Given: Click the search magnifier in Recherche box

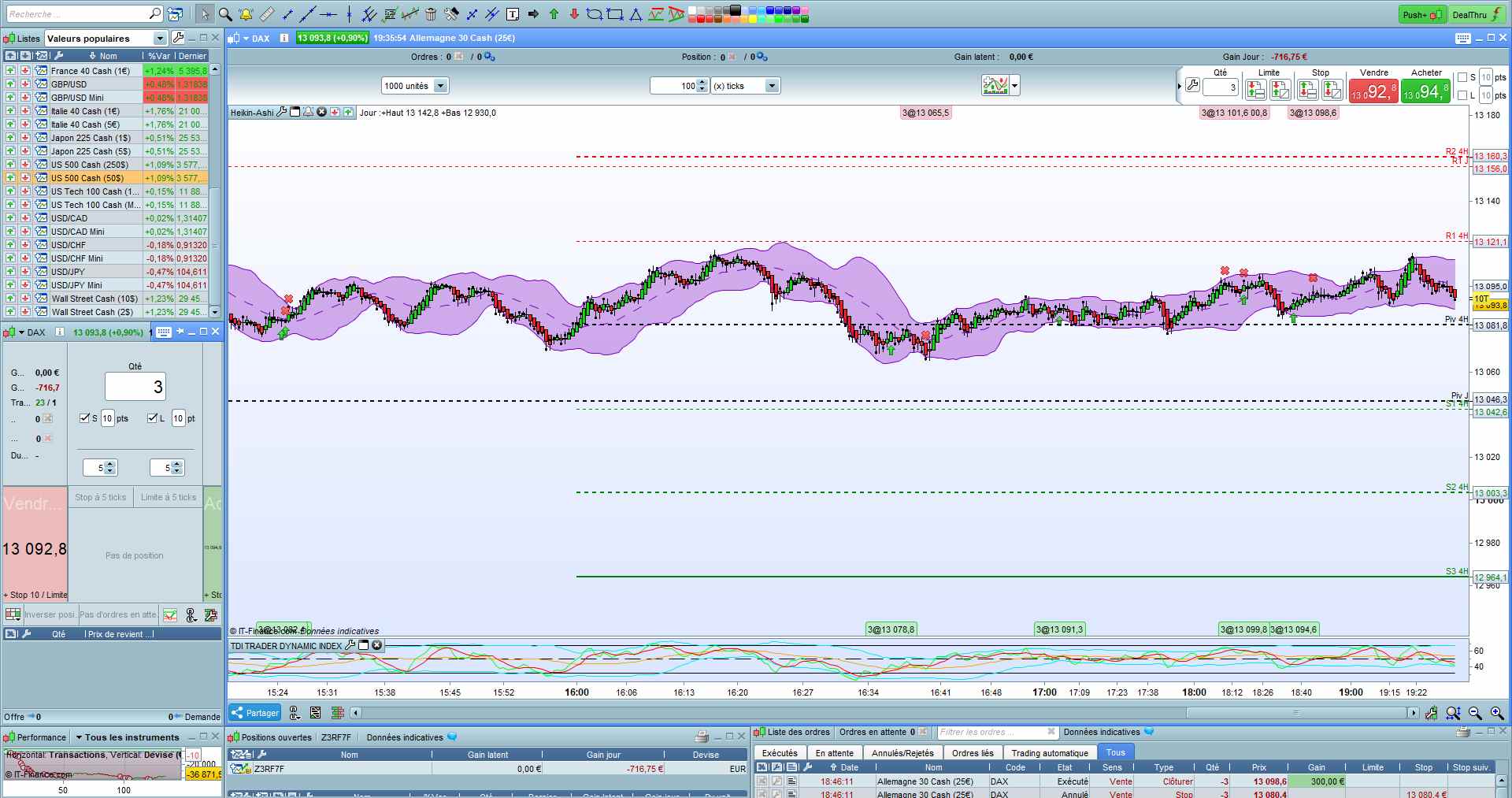Looking at the screenshot, I should pyautogui.click(x=154, y=13).
